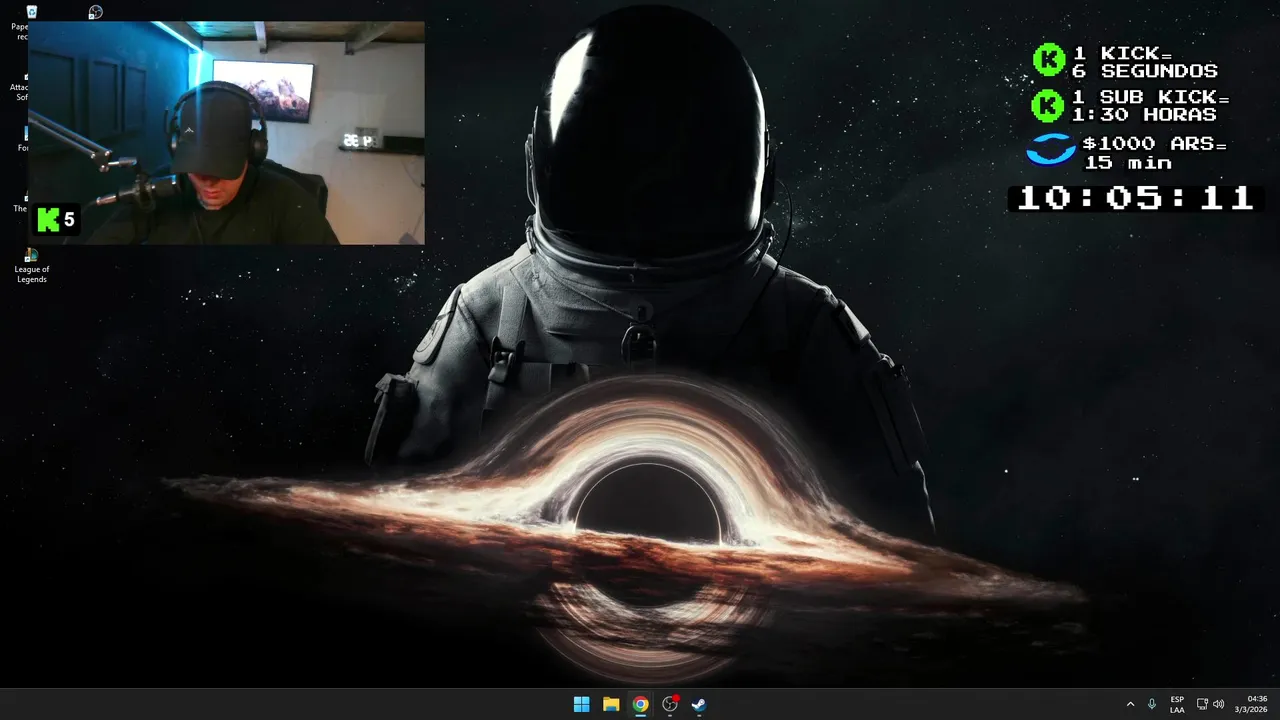Click the Kick logo beside '1 SUB KICK='
This screenshot has width=1280, height=720.
click(1048, 105)
